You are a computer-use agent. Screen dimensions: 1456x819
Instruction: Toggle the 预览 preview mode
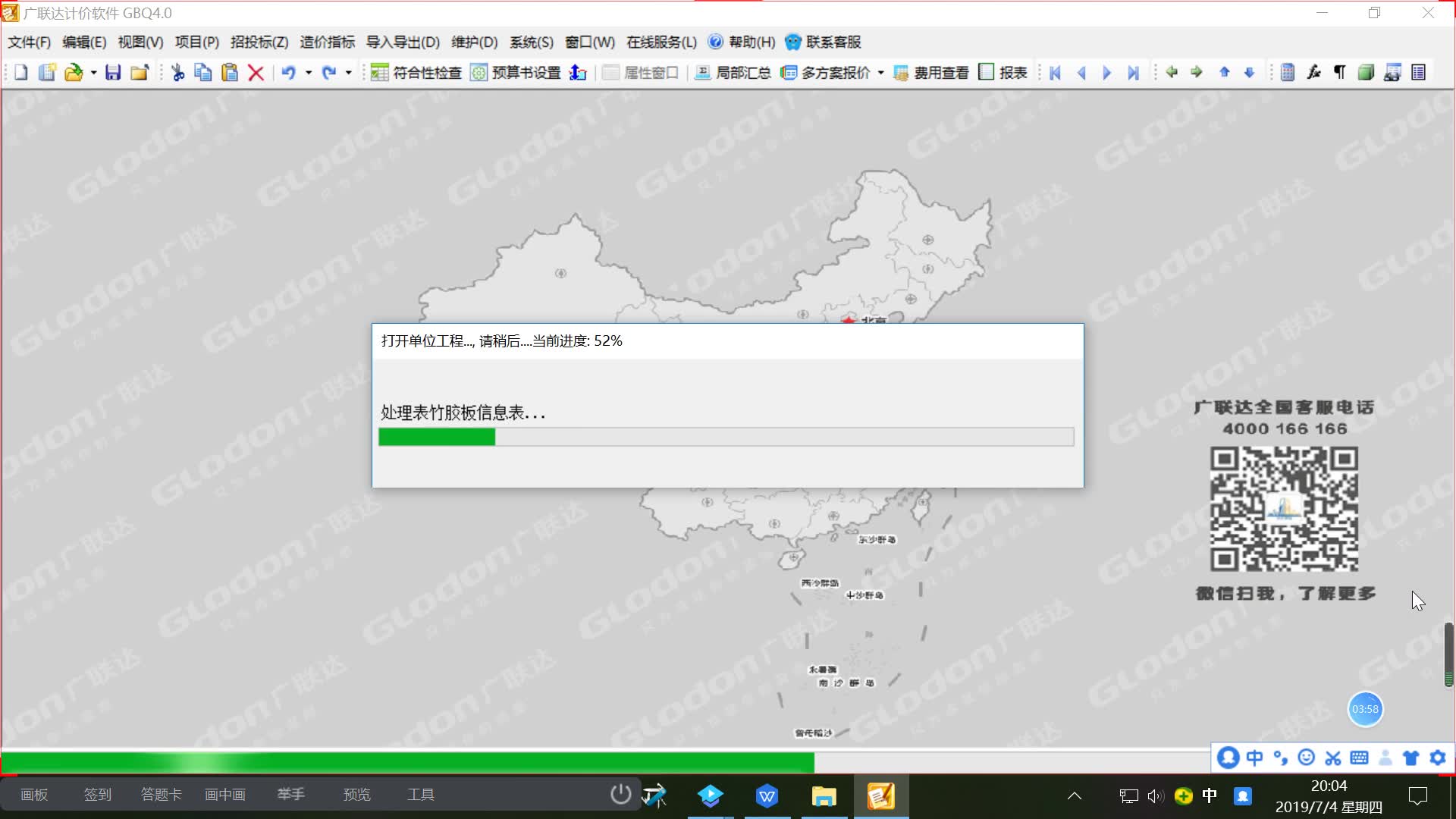(x=356, y=794)
